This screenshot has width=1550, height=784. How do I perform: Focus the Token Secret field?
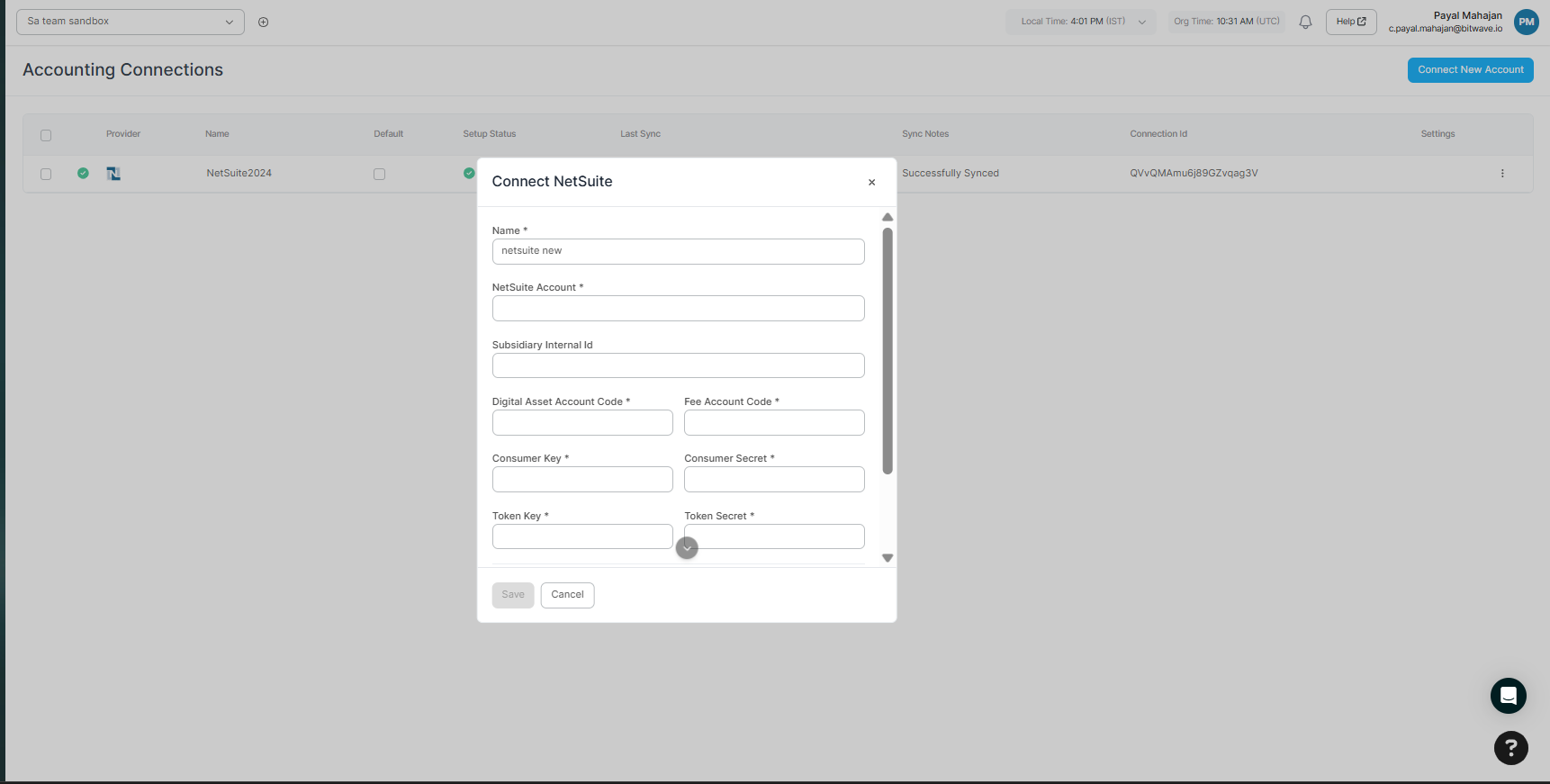[774, 536]
